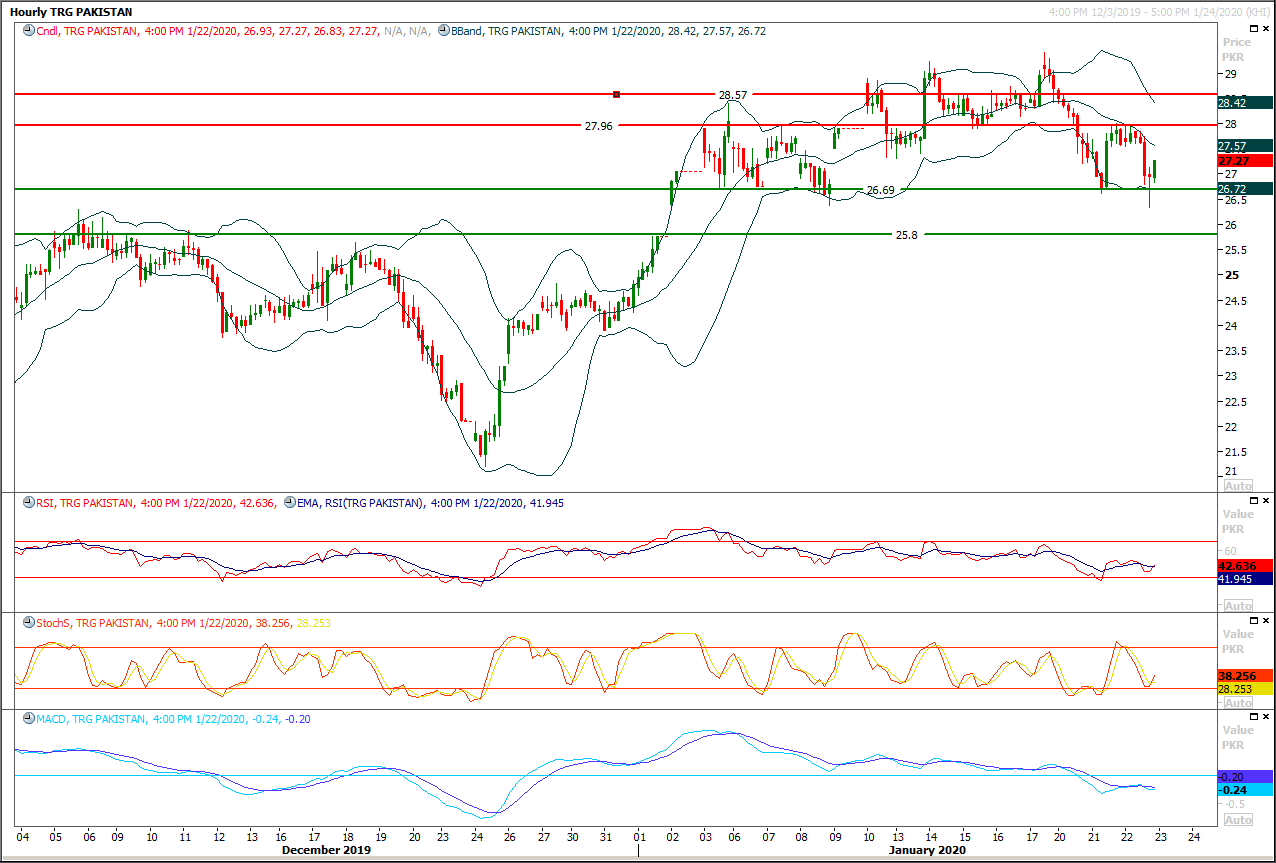Toggle Auto scaling on the price panel

[x=1238, y=485]
